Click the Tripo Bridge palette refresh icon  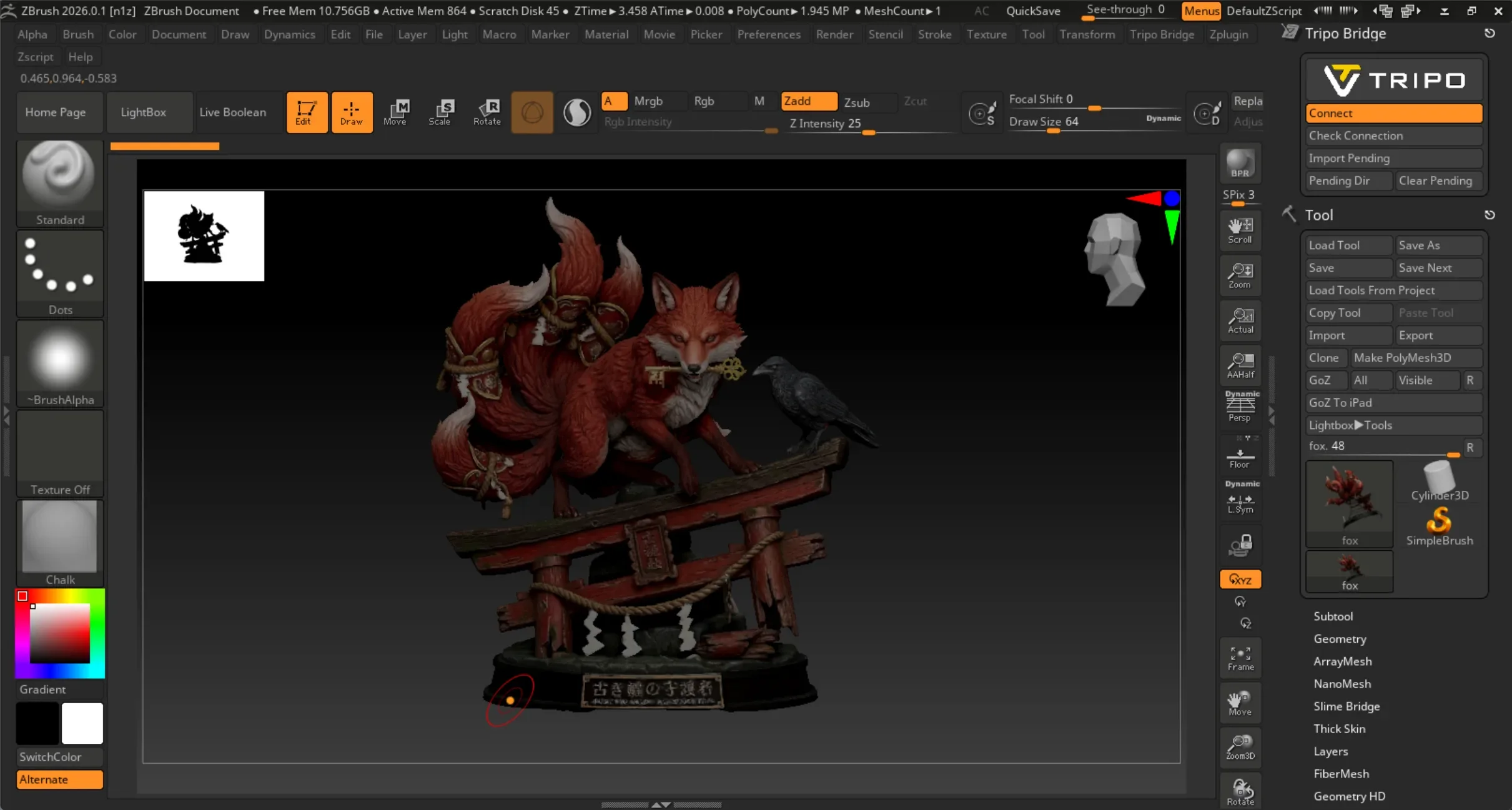point(1490,33)
